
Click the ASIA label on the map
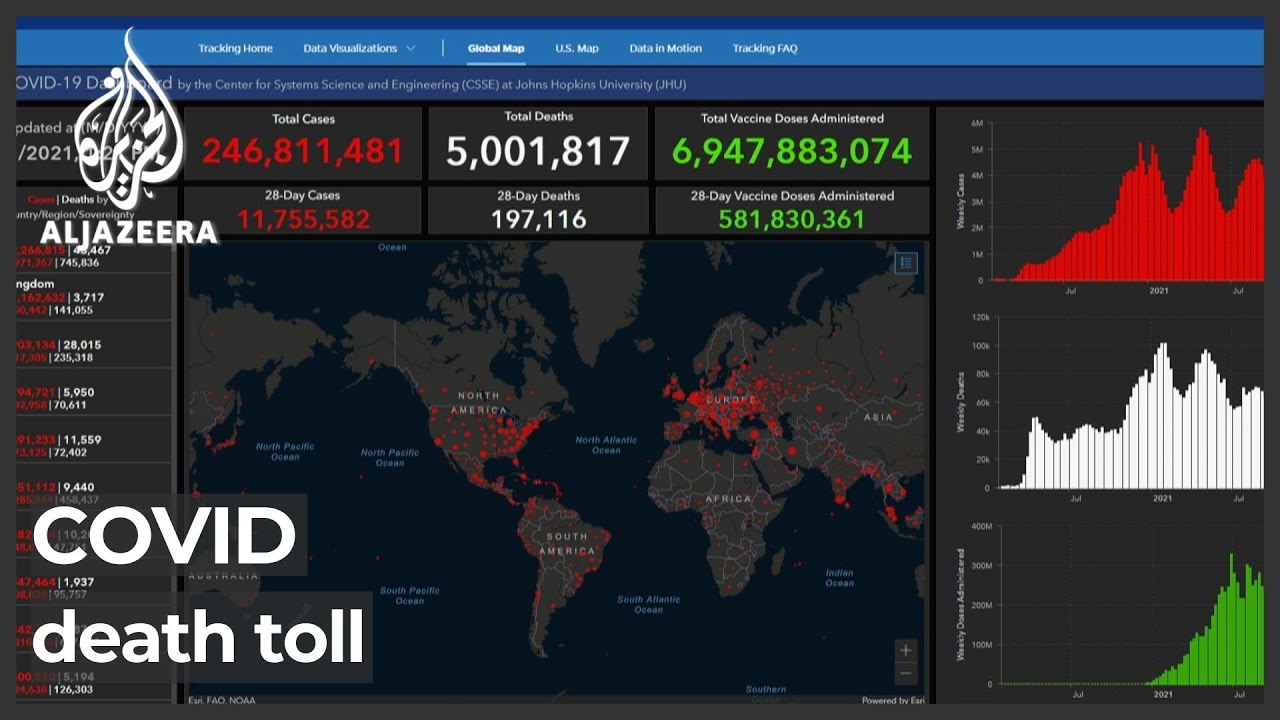[x=879, y=416]
